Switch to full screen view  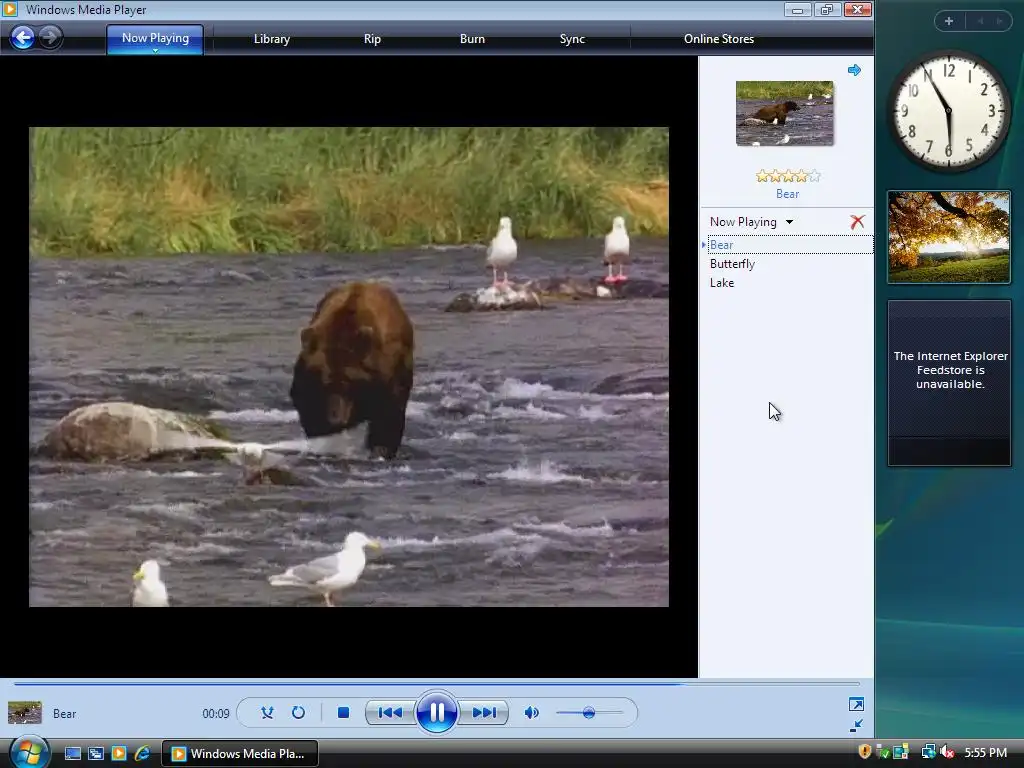coord(856,704)
